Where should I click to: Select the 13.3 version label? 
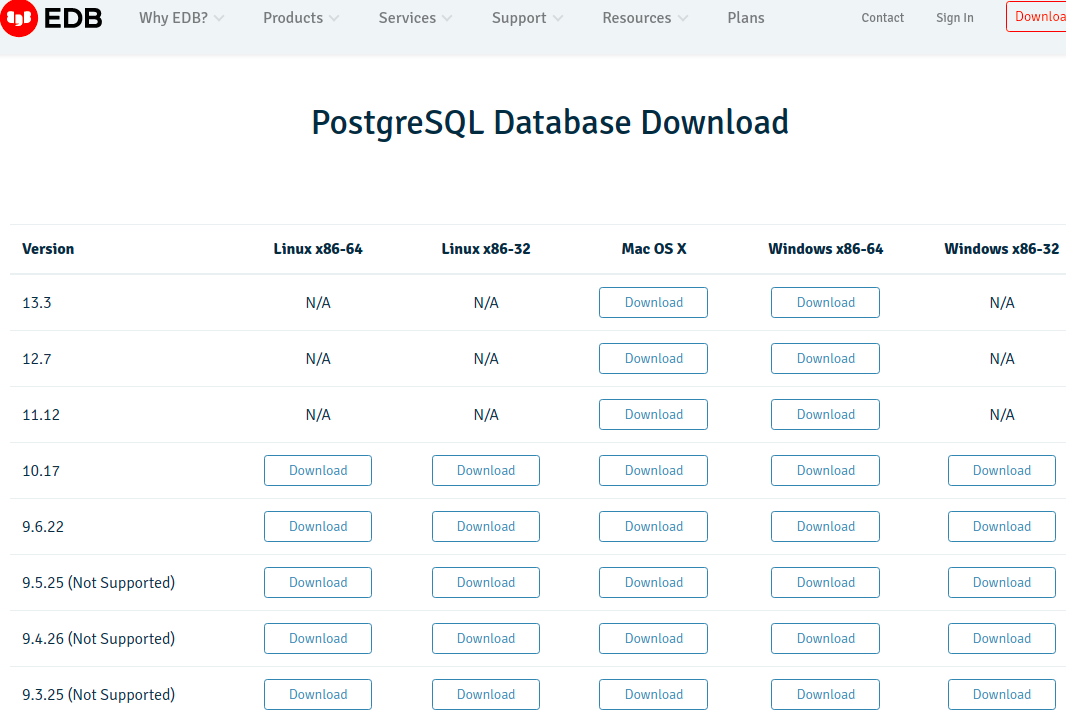click(37, 303)
